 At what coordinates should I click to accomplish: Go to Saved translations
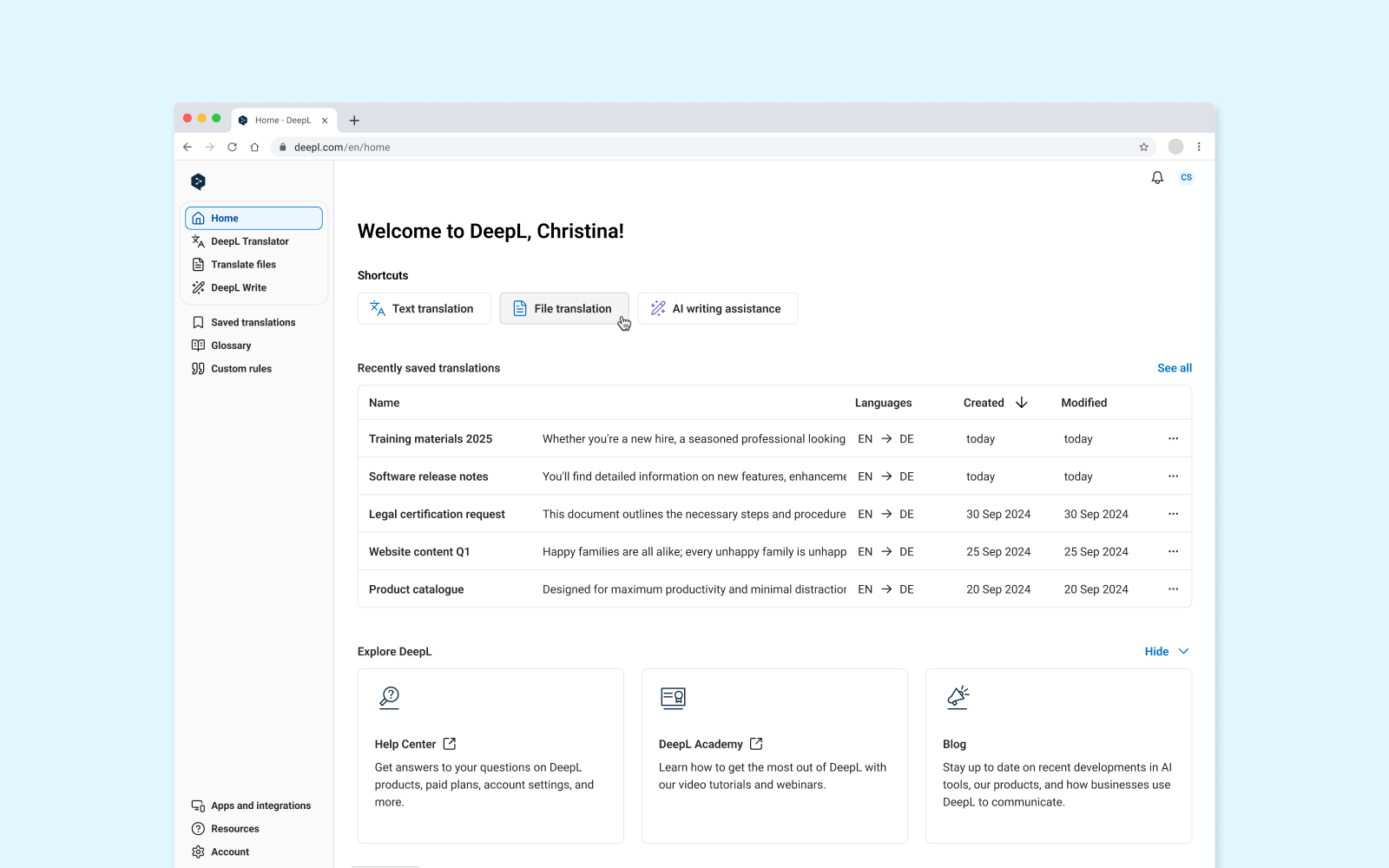pos(253,322)
